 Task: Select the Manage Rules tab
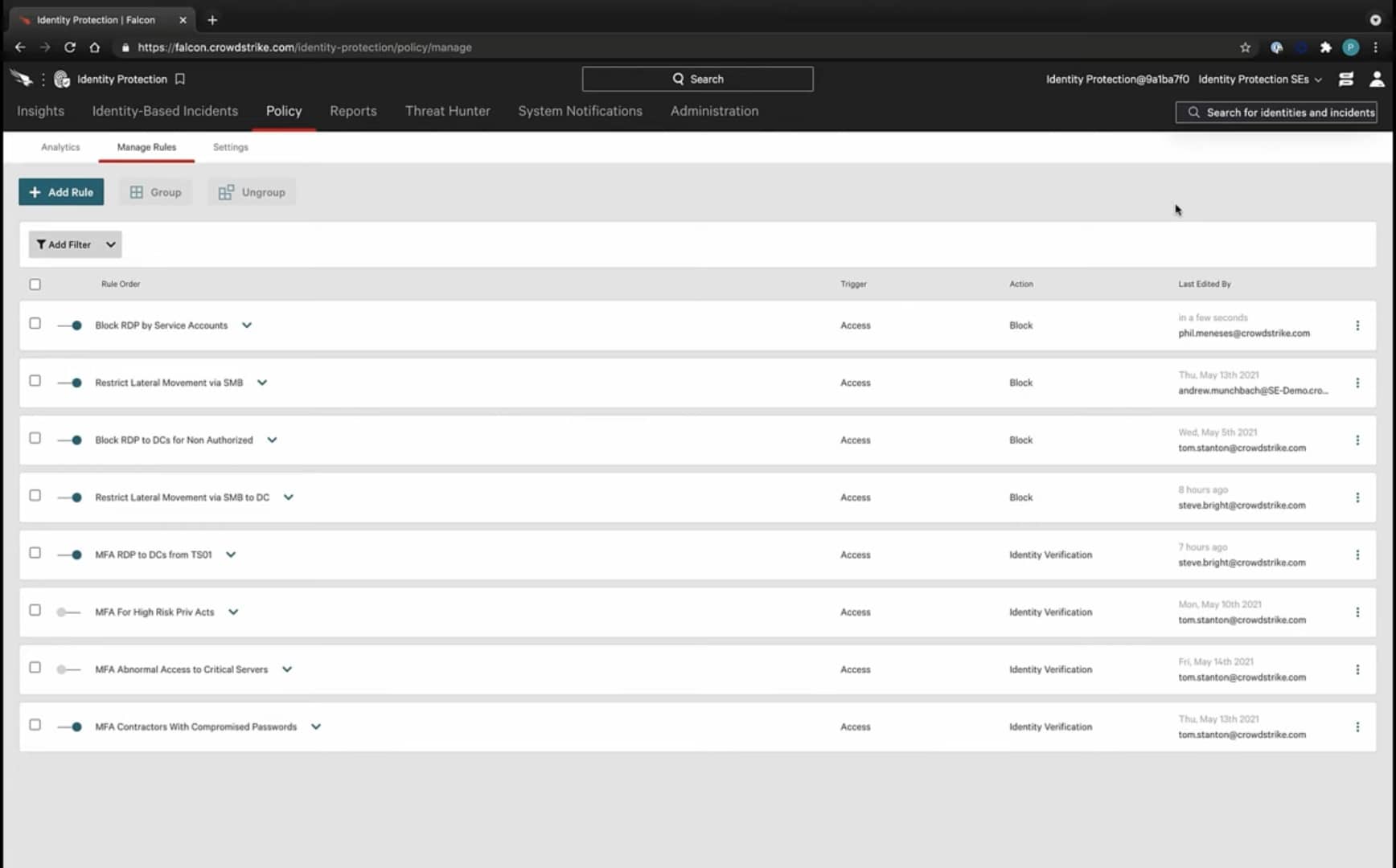pyautogui.click(x=146, y=147)
